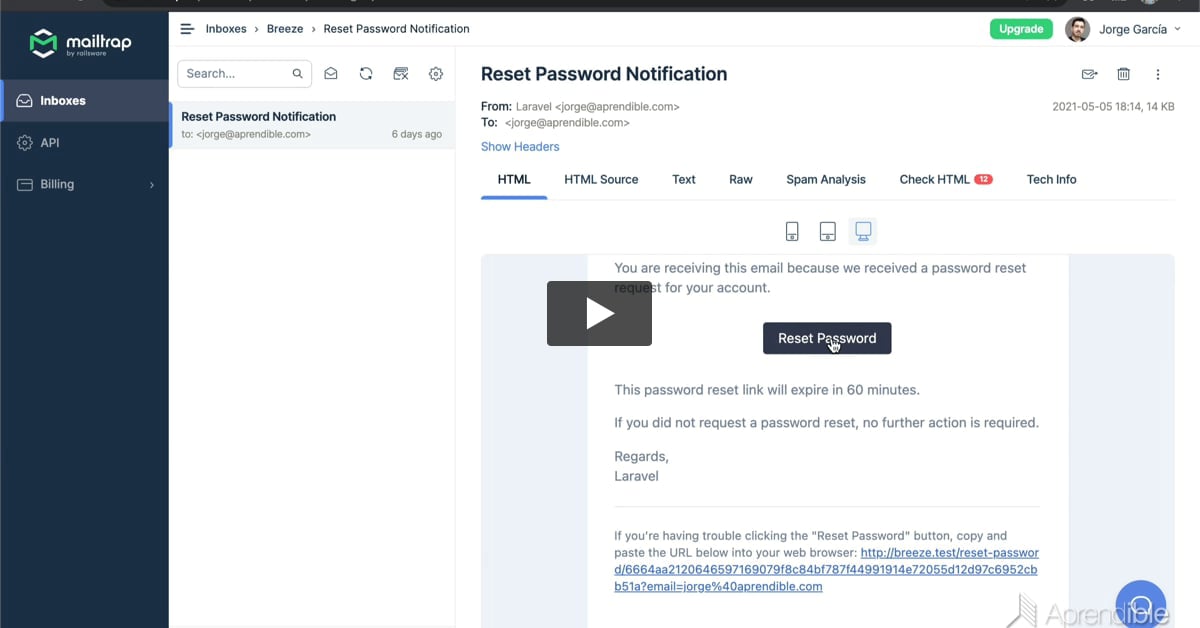1200x628 pixels.
Task: Toggle the hamburger sidebar menu icon
Action: [187, 29]
